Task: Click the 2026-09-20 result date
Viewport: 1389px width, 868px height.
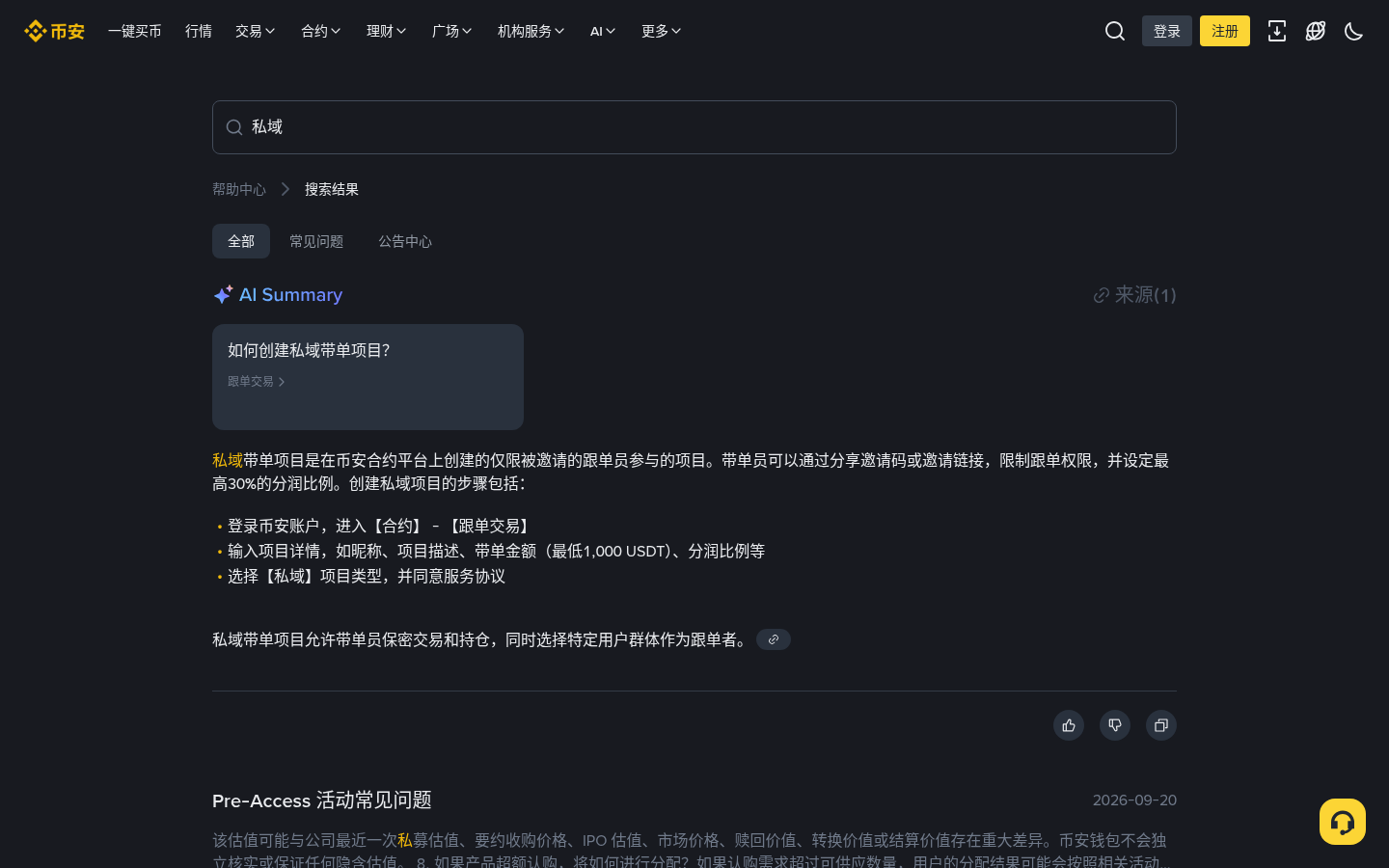Action: pyautogui.click(x=1134, y=800)
